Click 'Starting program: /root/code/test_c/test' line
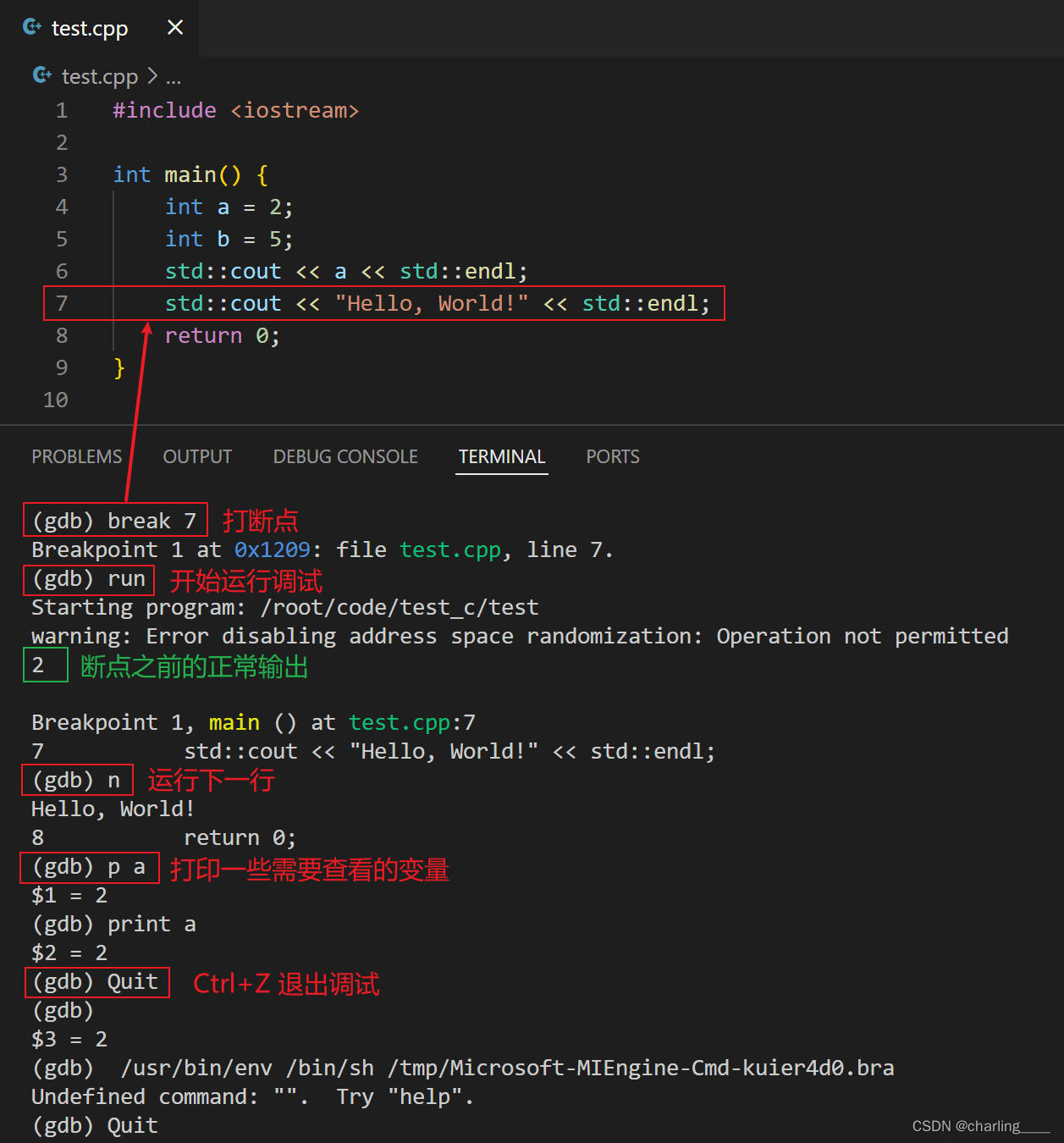The width and height of the screenshot is (1064, 1143). coord(285,607)
